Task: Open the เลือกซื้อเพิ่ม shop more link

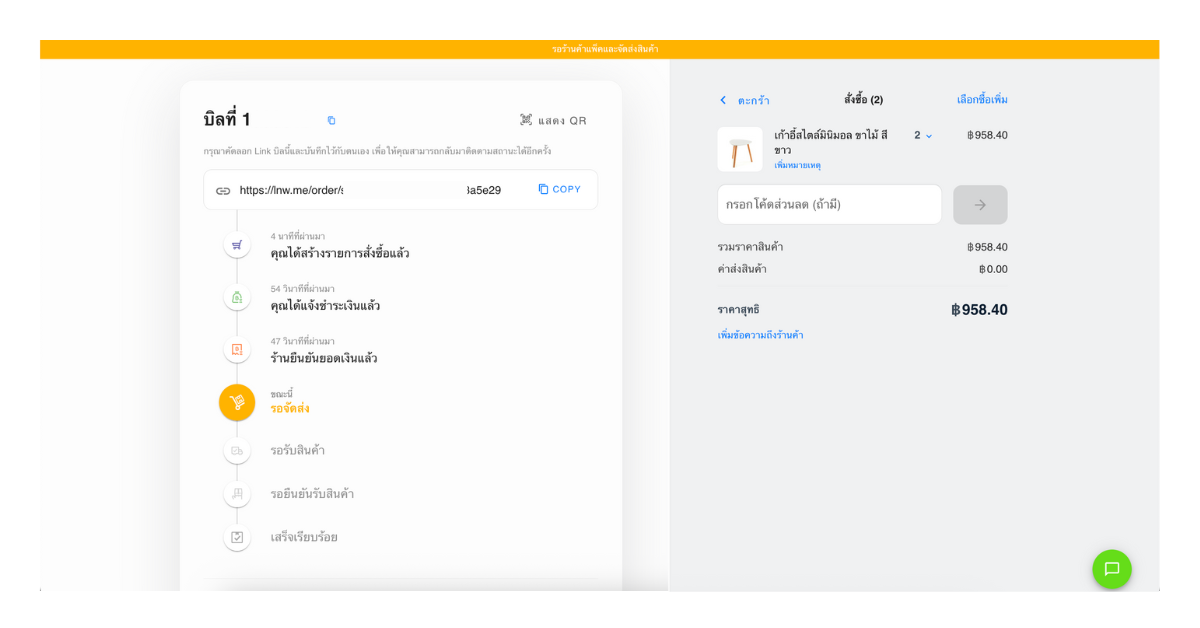Action: (x=981, y=100)
